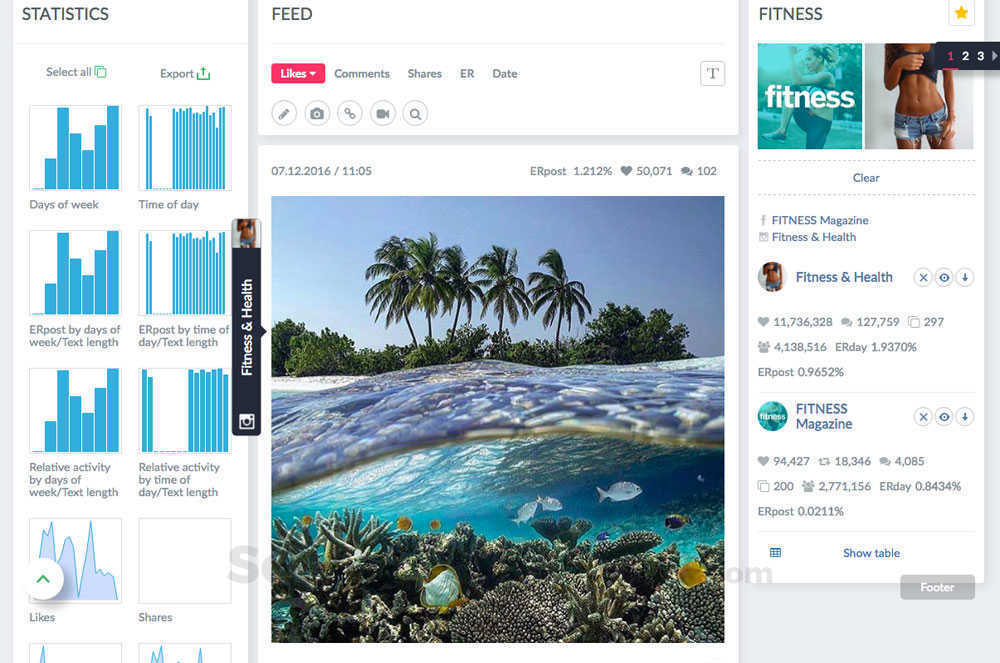Open Relative activity by days of week chart
Screen dimensions: 1000x663
point(75,411)
